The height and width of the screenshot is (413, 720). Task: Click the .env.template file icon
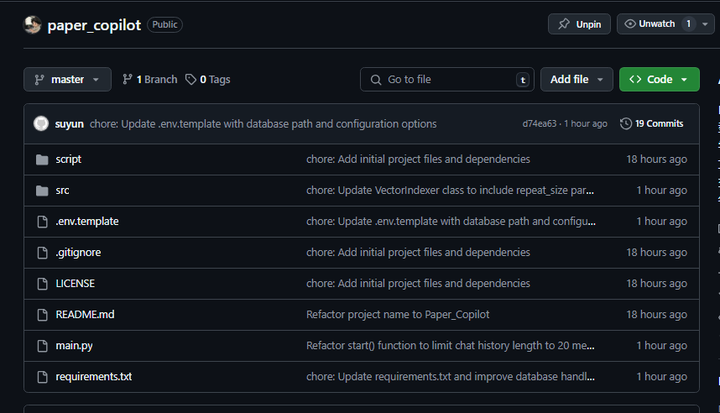[42, 221]
